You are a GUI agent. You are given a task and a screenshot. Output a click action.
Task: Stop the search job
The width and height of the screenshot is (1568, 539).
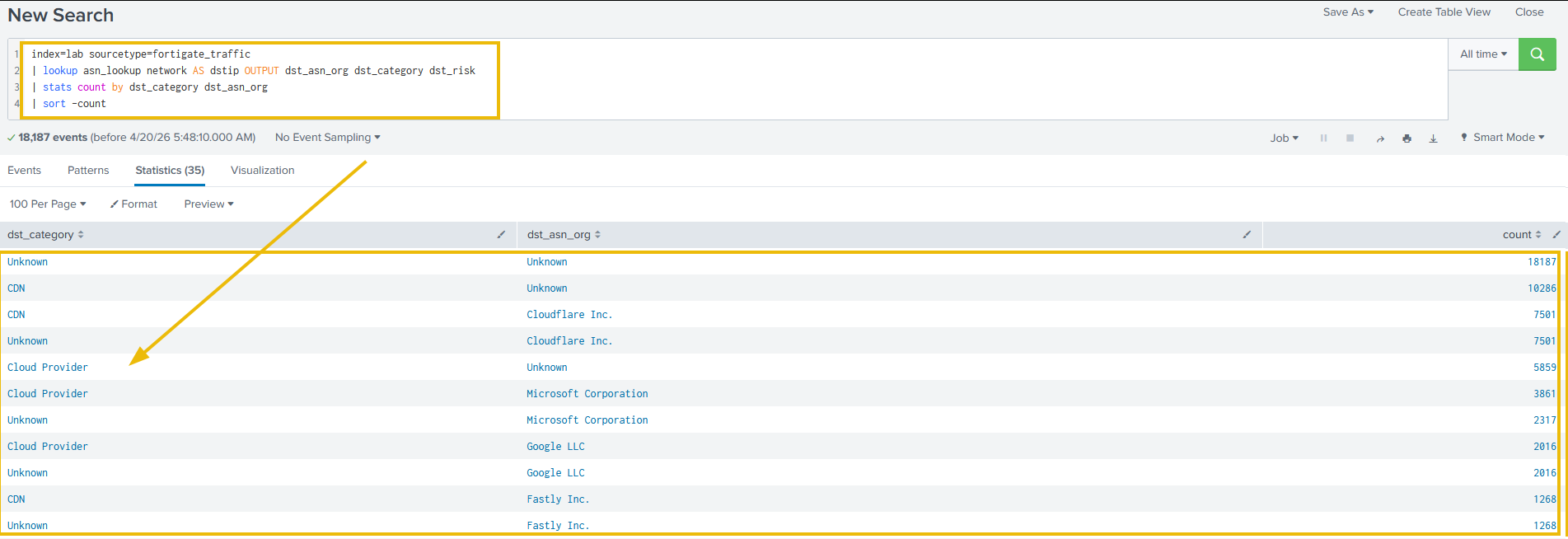[x=1350, y=138]
